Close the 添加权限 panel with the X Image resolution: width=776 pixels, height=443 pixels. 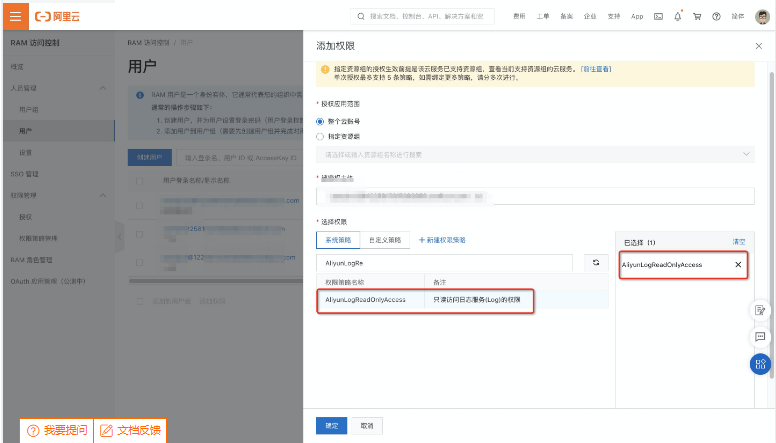759,46
